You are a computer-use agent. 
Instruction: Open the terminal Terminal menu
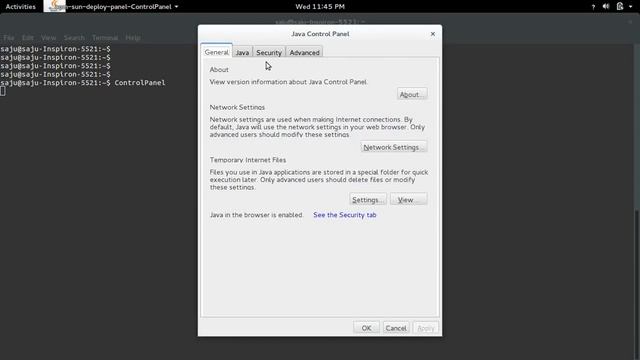tap(105, 38)
